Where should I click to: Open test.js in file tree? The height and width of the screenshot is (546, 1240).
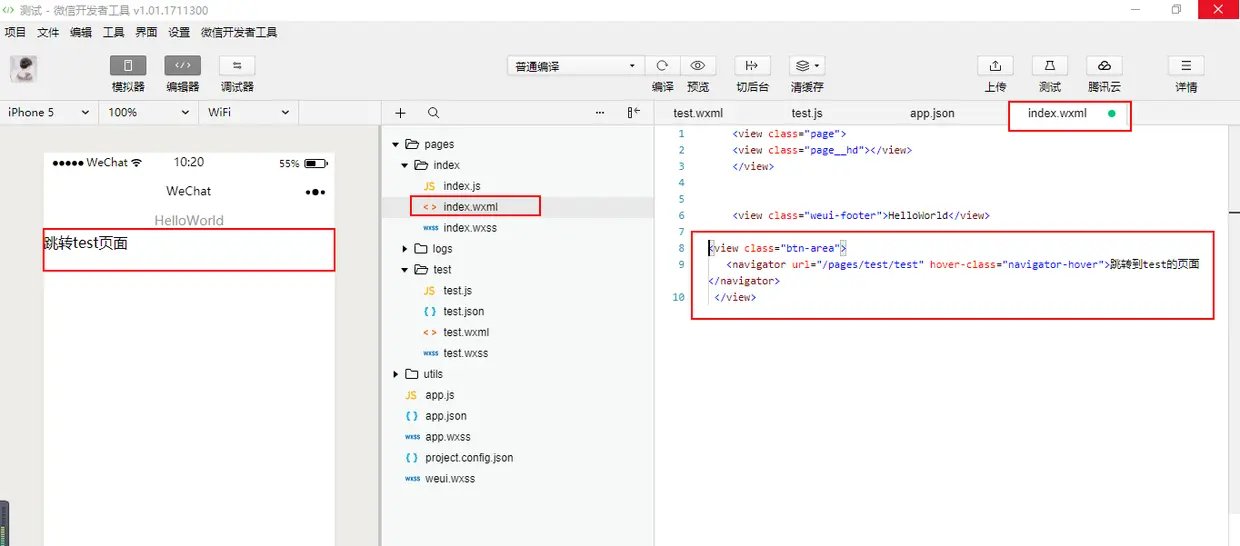pos(457,290)
